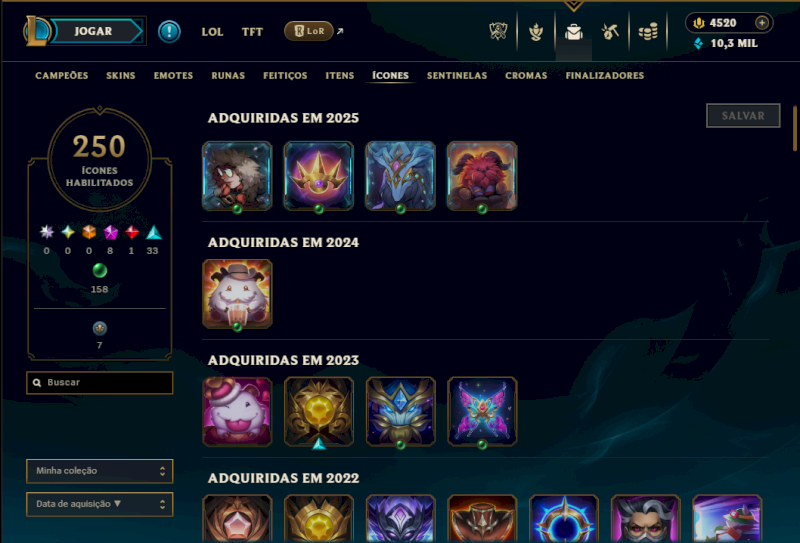This screenshot has height=543, width=800.
Task: Click the League of Legends logo
Action: pos(36,31)
